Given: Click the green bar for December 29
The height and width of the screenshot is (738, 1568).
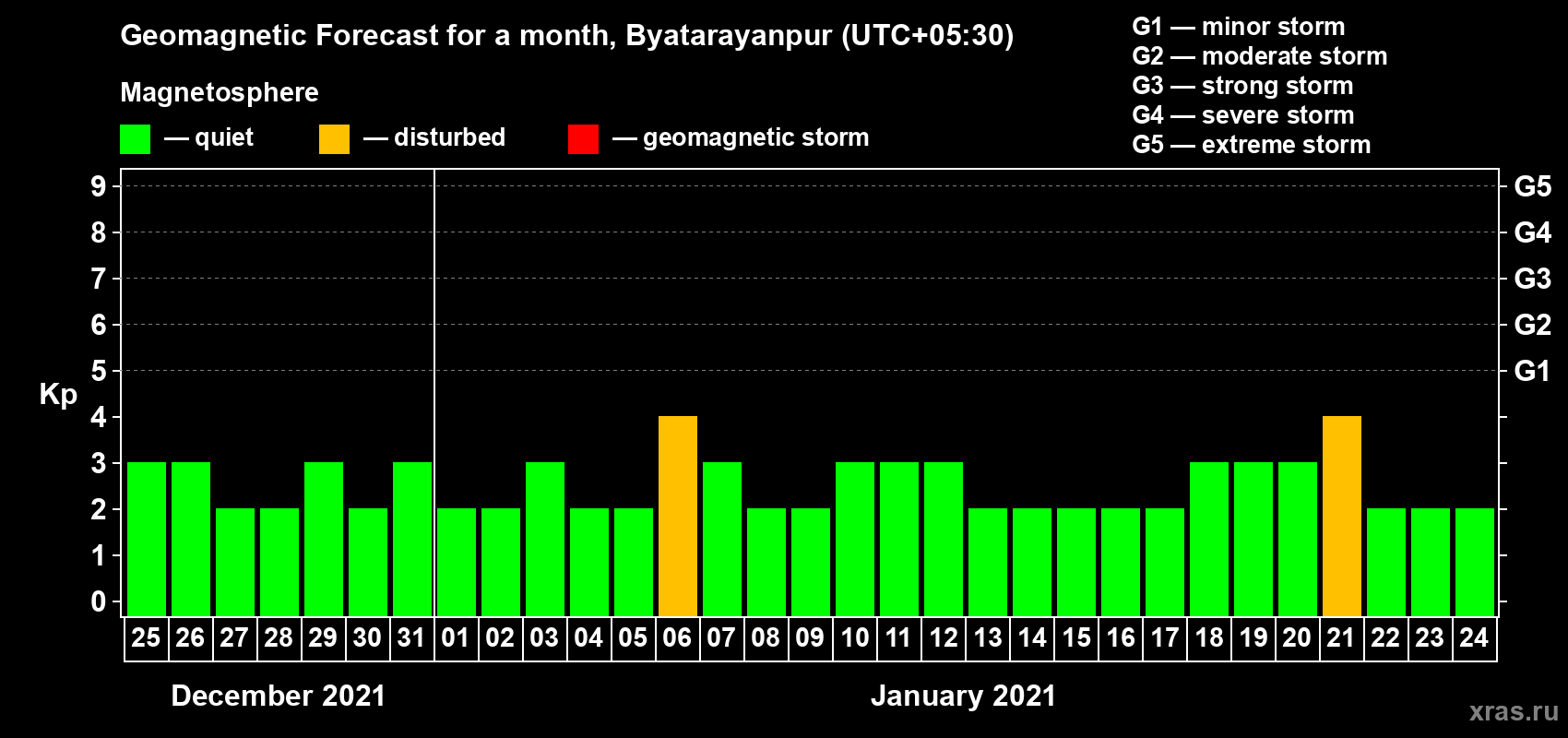Looking at the screenshot, I should point(324,540).
